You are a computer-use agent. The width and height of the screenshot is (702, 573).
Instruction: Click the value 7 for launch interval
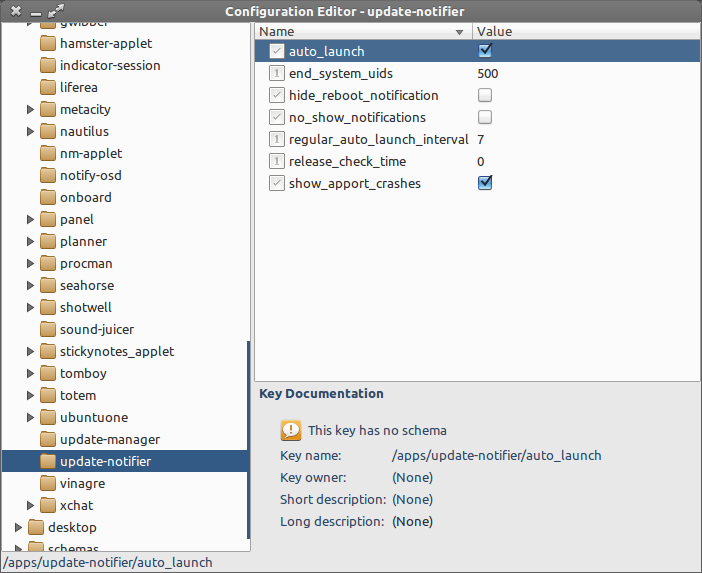point(480,140)
